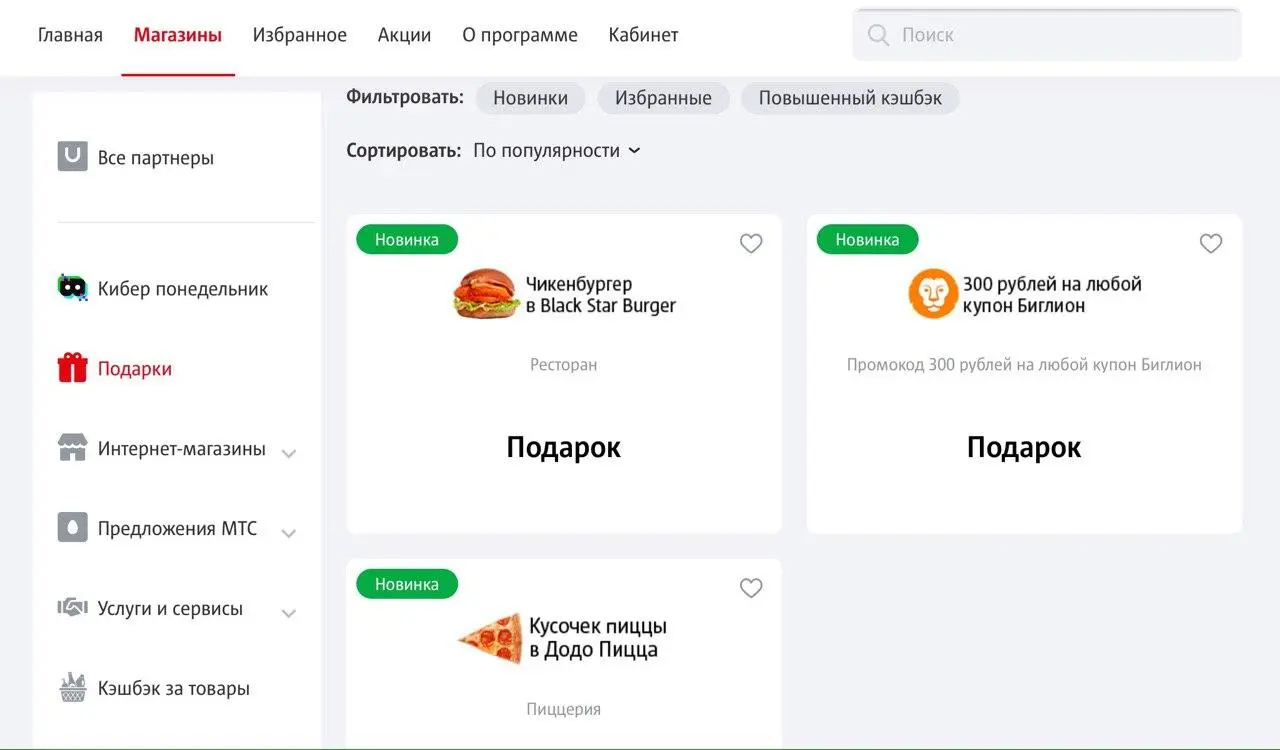Favorite the Додо Пицца offer heart

pos(751,588)
